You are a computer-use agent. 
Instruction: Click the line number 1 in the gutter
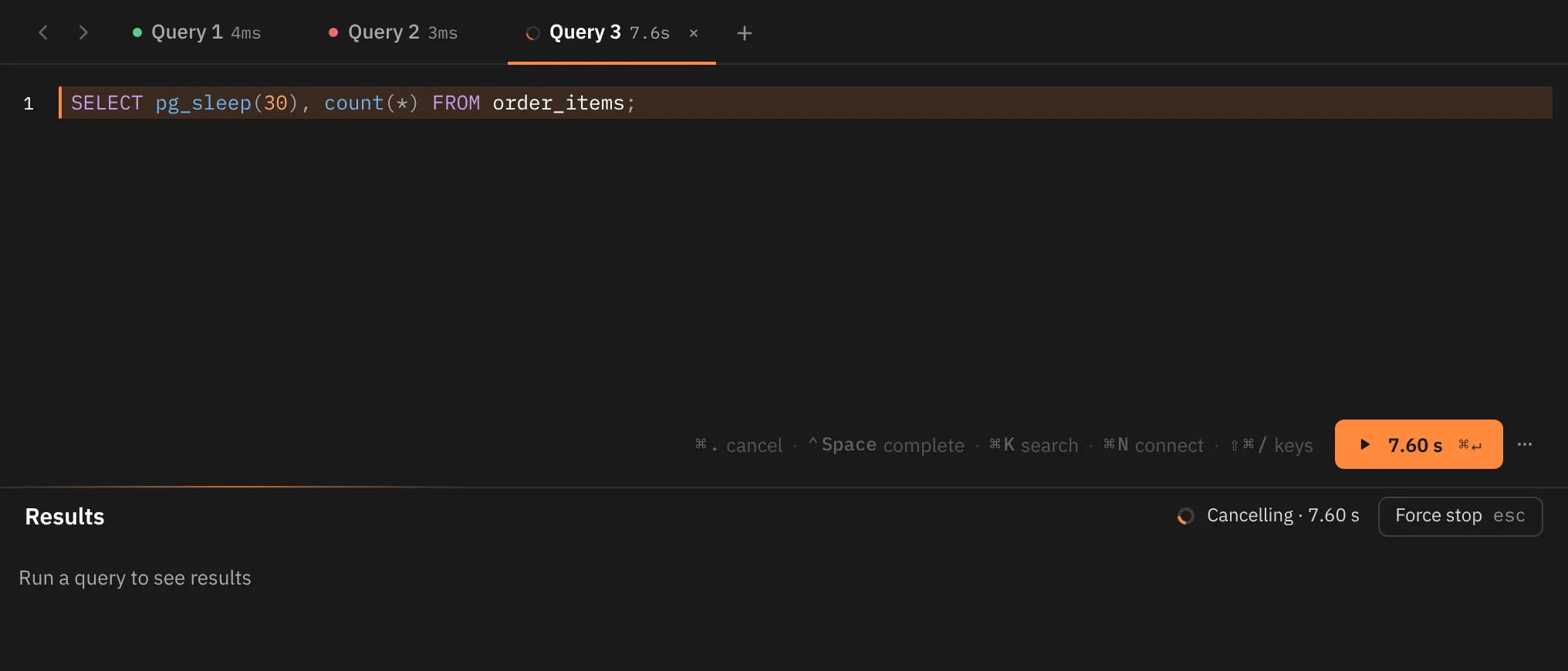(29, 103)
